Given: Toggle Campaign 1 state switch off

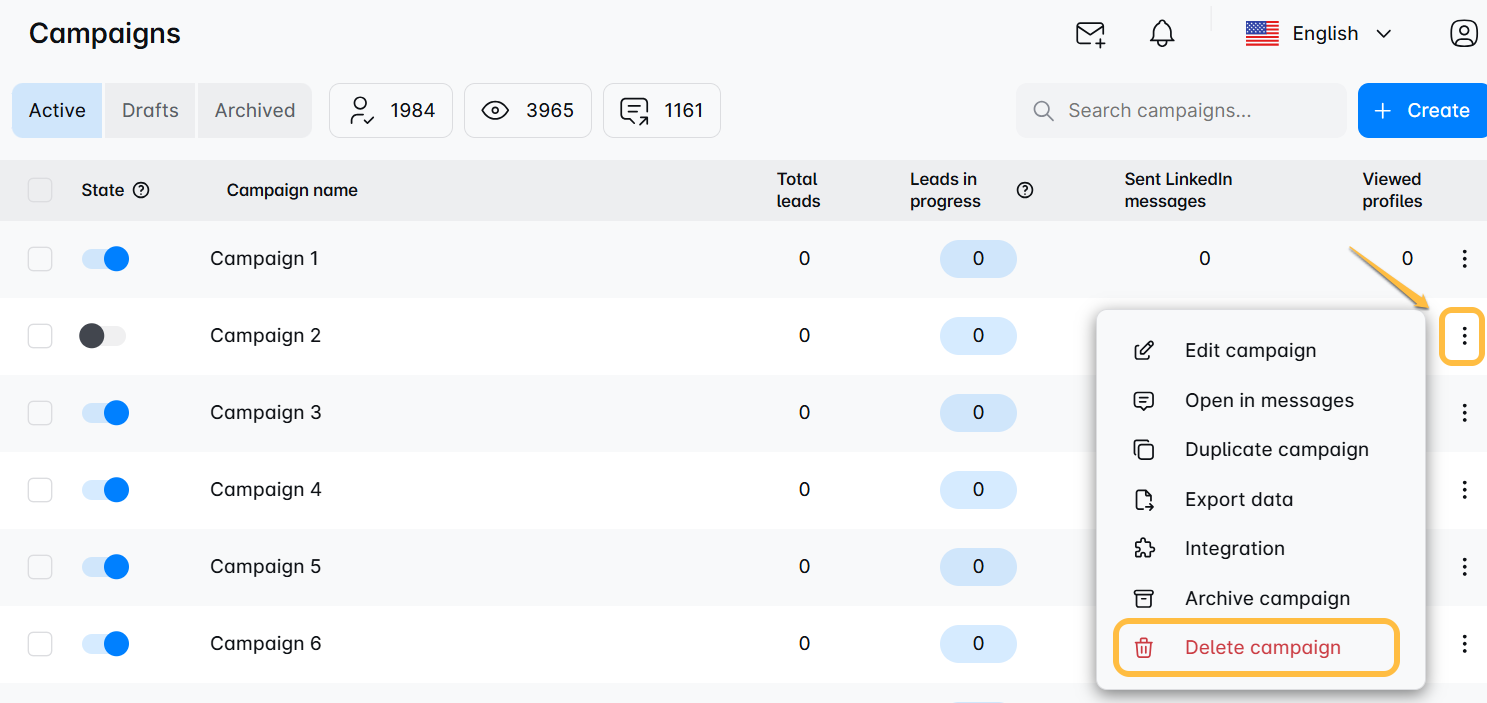Looking at the screenshot, I should pos(105,259).
